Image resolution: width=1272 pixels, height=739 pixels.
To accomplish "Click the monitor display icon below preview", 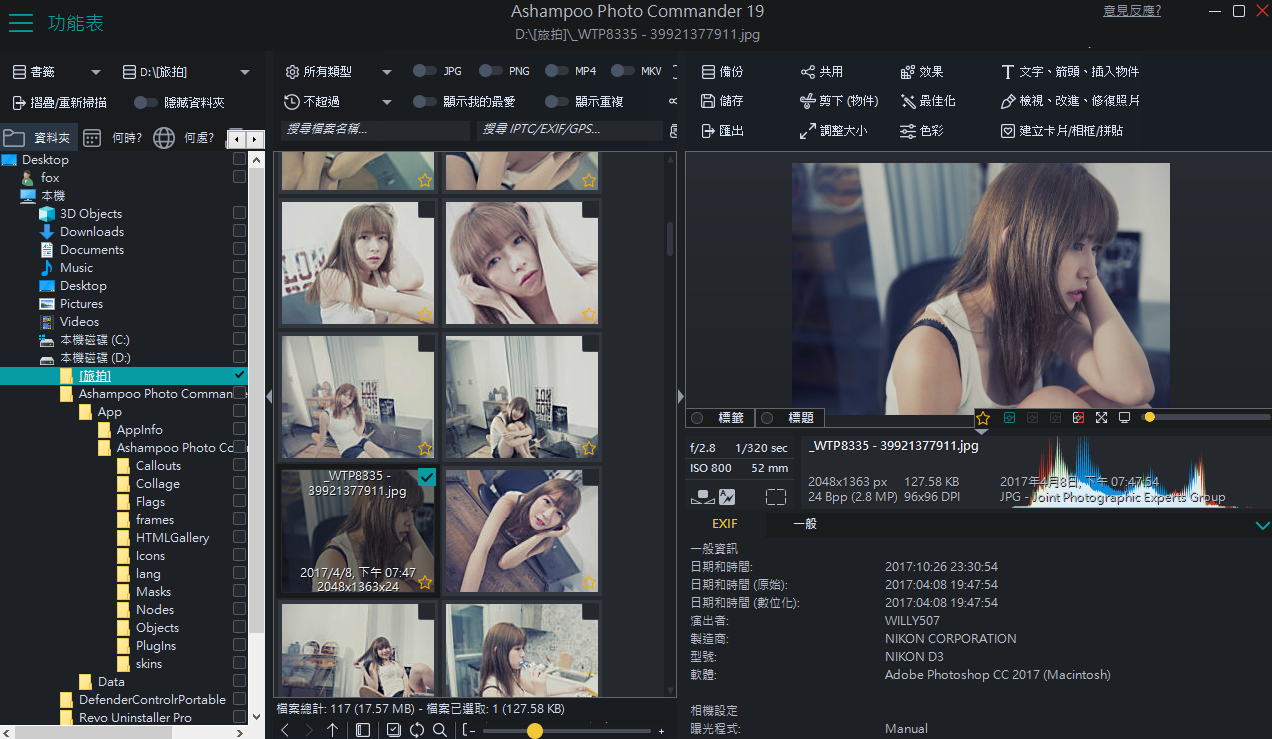I will pyautogui.click(x=1124, y=417).
